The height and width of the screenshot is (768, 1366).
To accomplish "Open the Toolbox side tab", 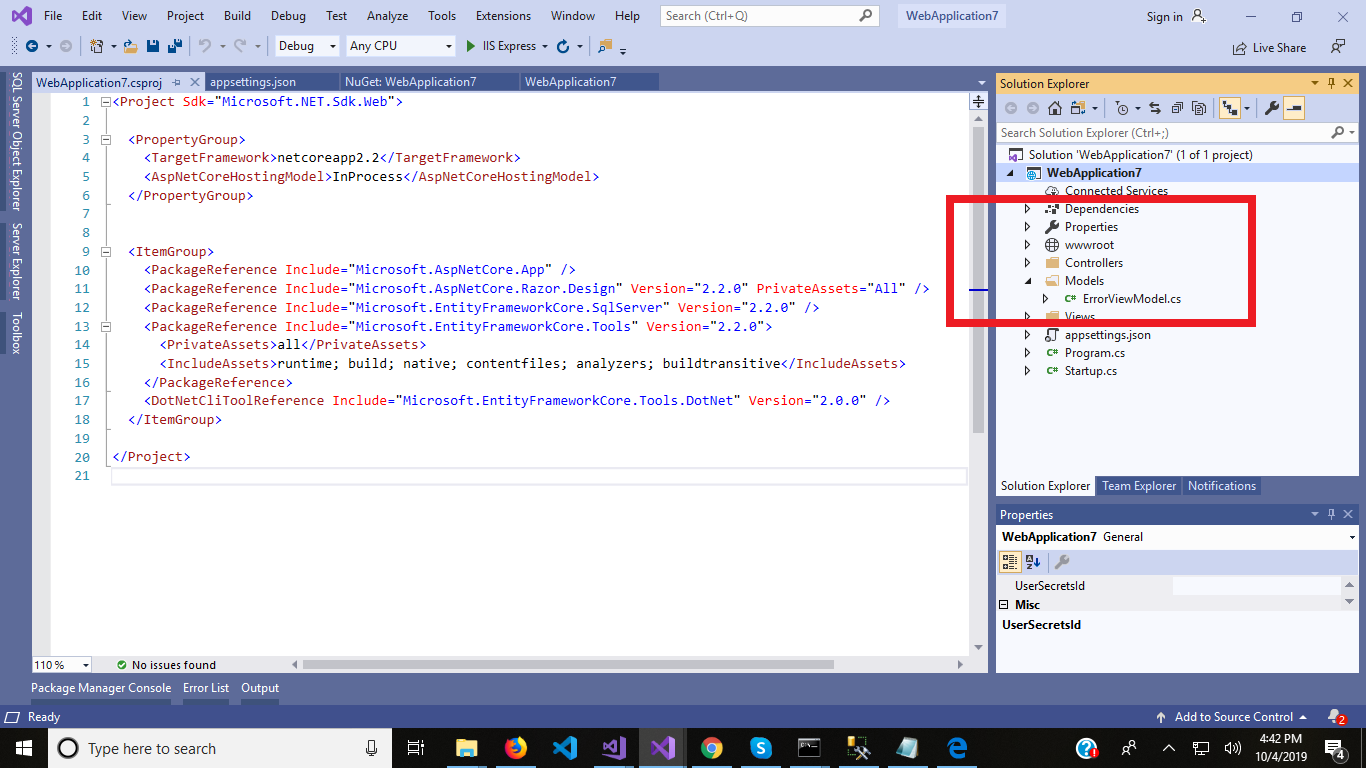I will coord(17,334).
